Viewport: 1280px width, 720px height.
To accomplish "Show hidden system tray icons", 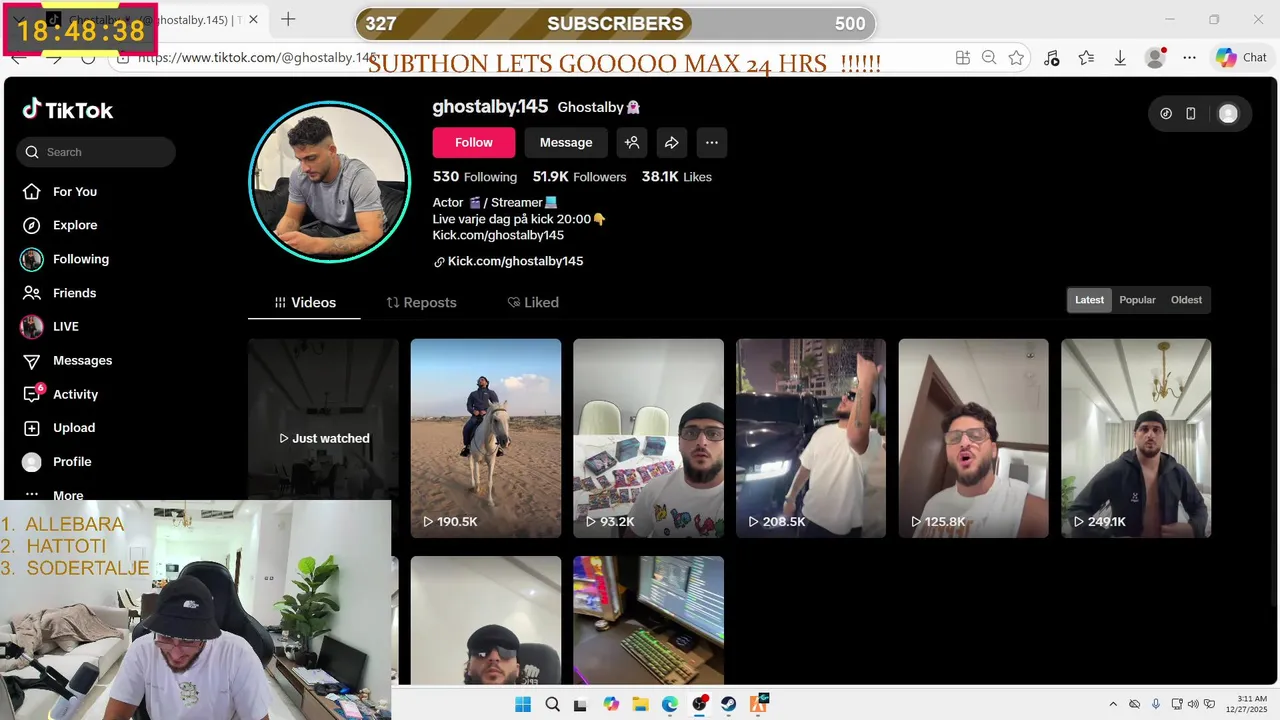I will [1113, 704].
